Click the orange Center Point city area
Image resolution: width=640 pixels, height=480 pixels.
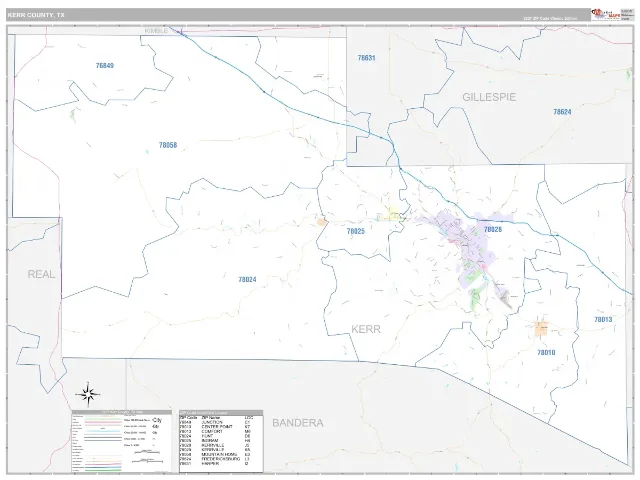(x=541, y=329)
